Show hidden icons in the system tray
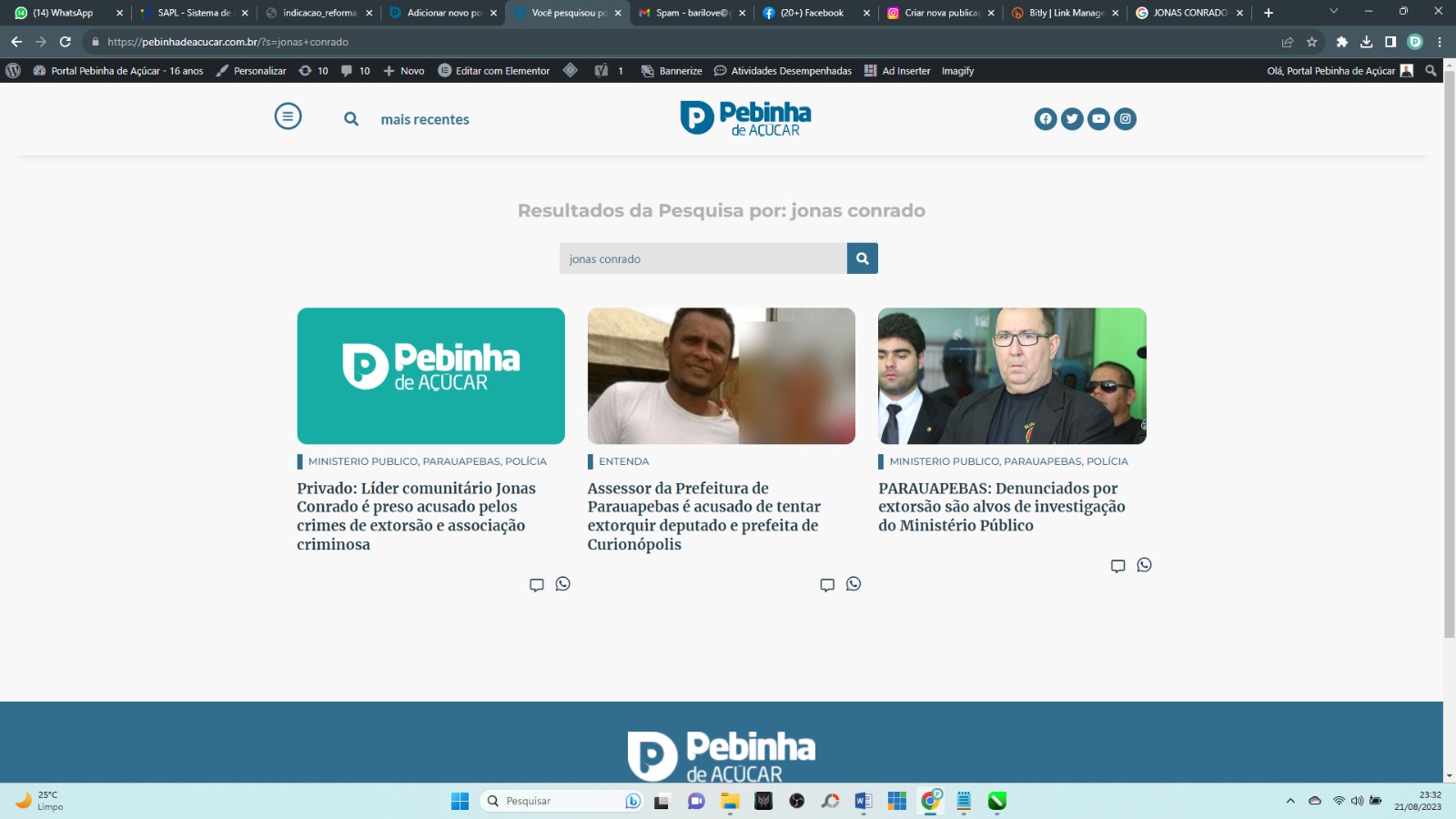This screenshot has width=1456, height=819. click(x=1289, y=801)
